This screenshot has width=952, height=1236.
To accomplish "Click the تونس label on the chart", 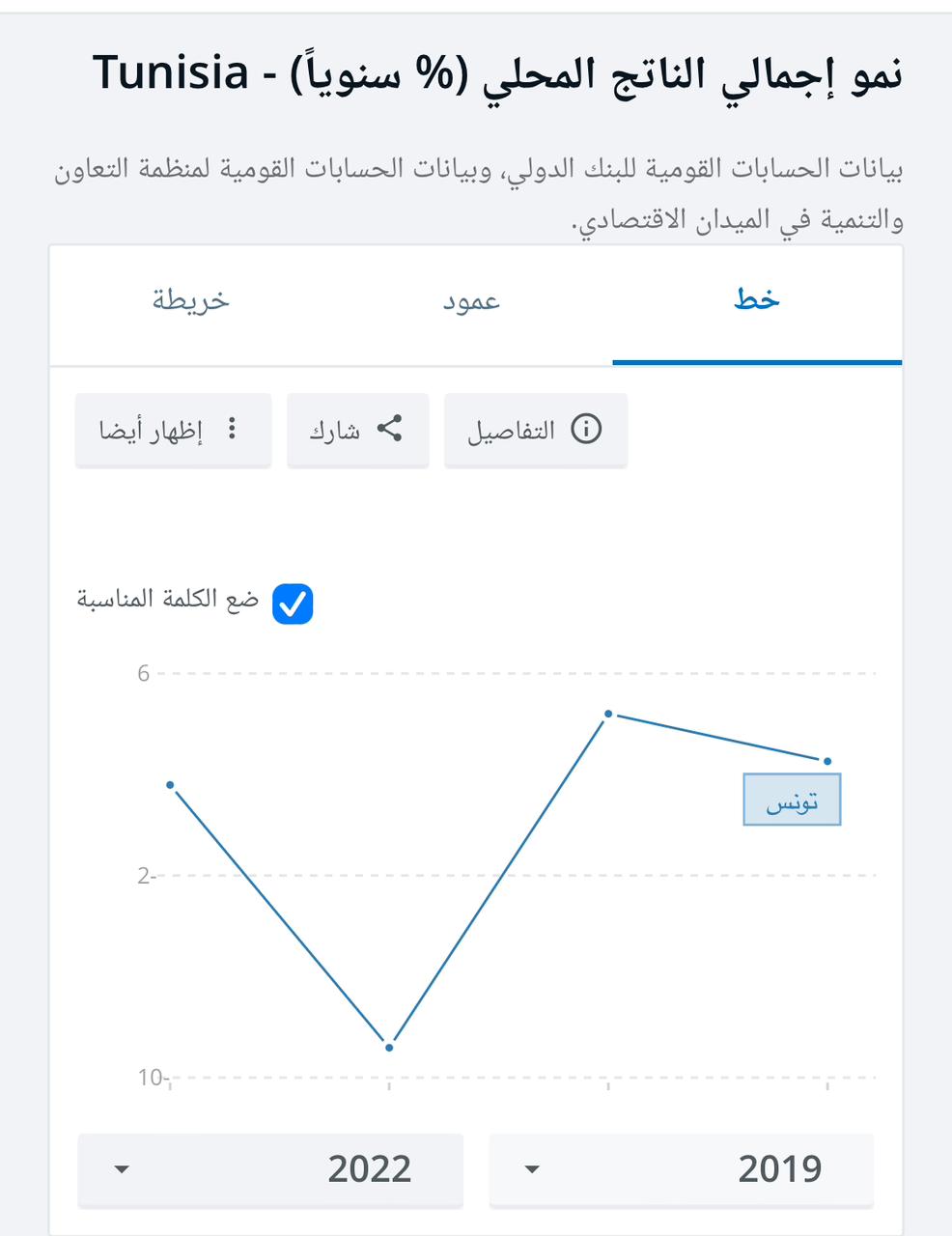I will [x=792, y=799].
